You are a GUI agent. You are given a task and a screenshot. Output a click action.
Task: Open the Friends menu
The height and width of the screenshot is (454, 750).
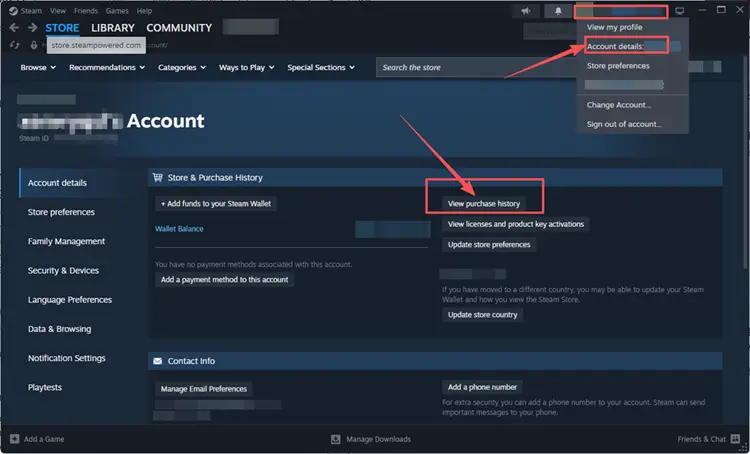click(86, 11)
